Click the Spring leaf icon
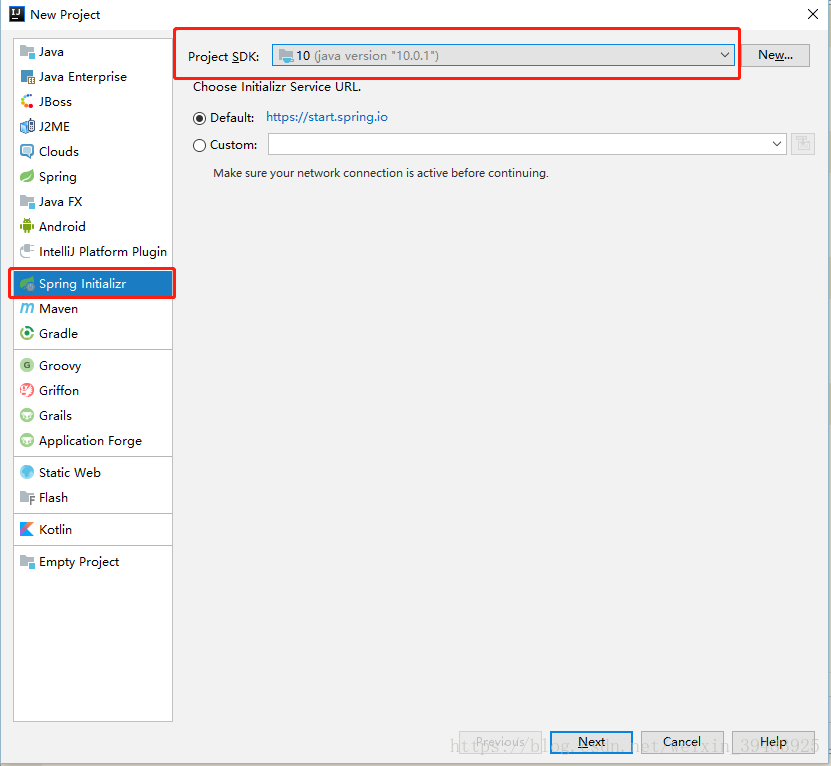The width and height of the screenshot is (831, 766). click(x=27, y=176)
